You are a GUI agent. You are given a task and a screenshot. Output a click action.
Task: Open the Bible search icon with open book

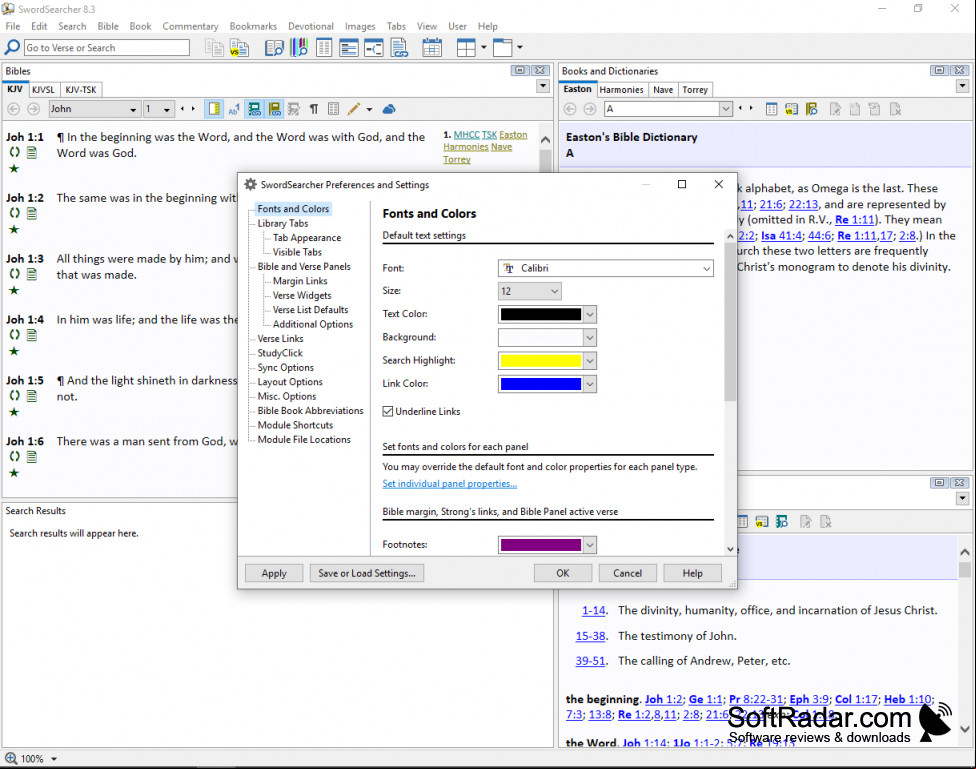pyautogui.click(x=274, y=47)
